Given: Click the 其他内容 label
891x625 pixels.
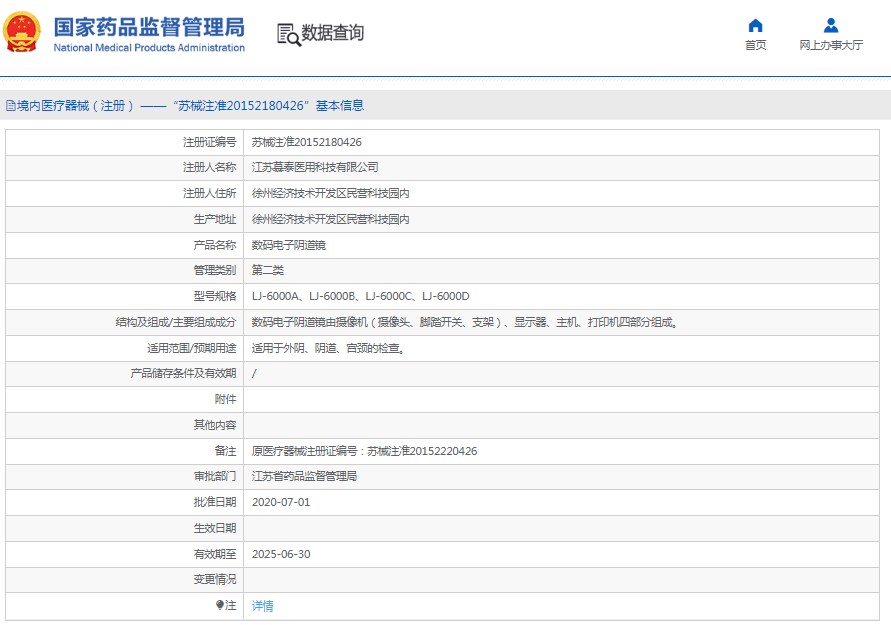Looking at the screenshot, I should pyautogui.click(x=214, y=424).
